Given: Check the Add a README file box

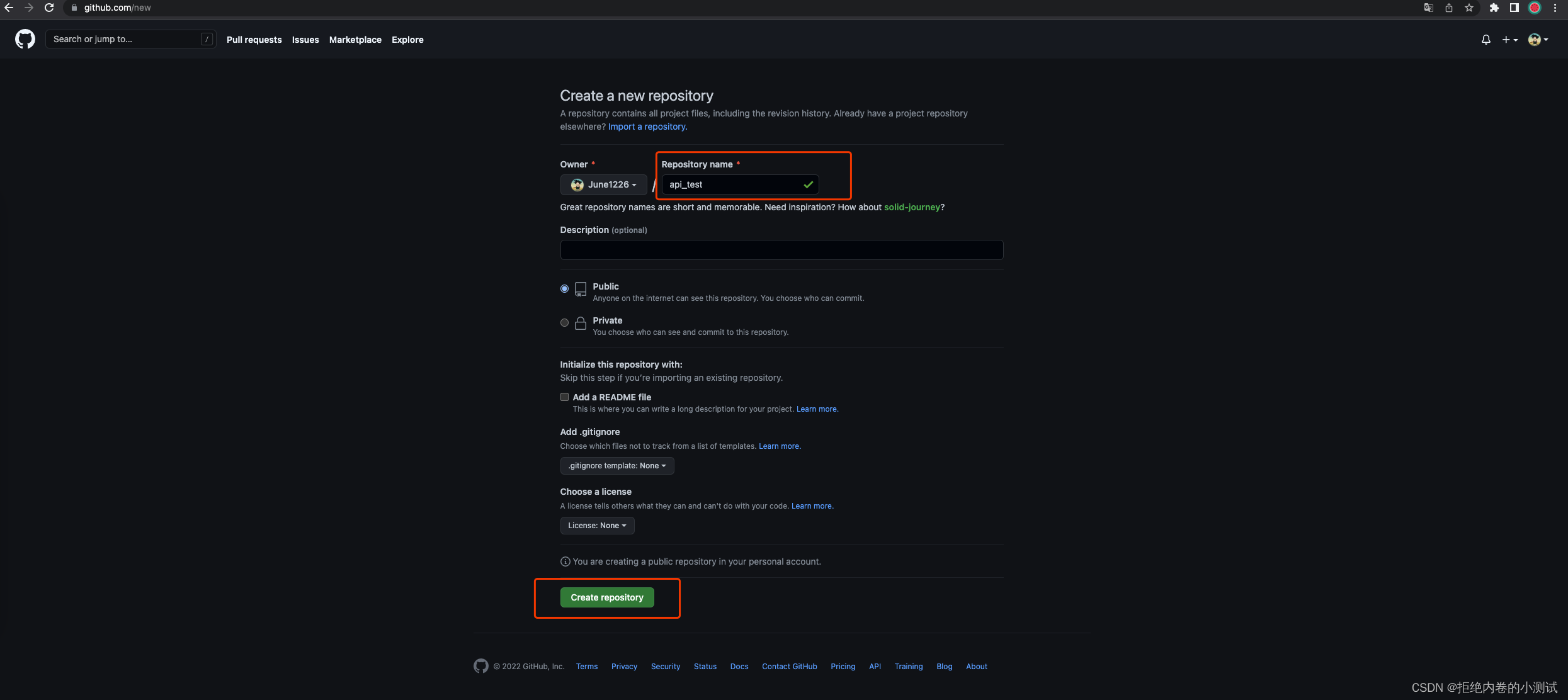Looking at the screenshot, I should pos(564,397).
